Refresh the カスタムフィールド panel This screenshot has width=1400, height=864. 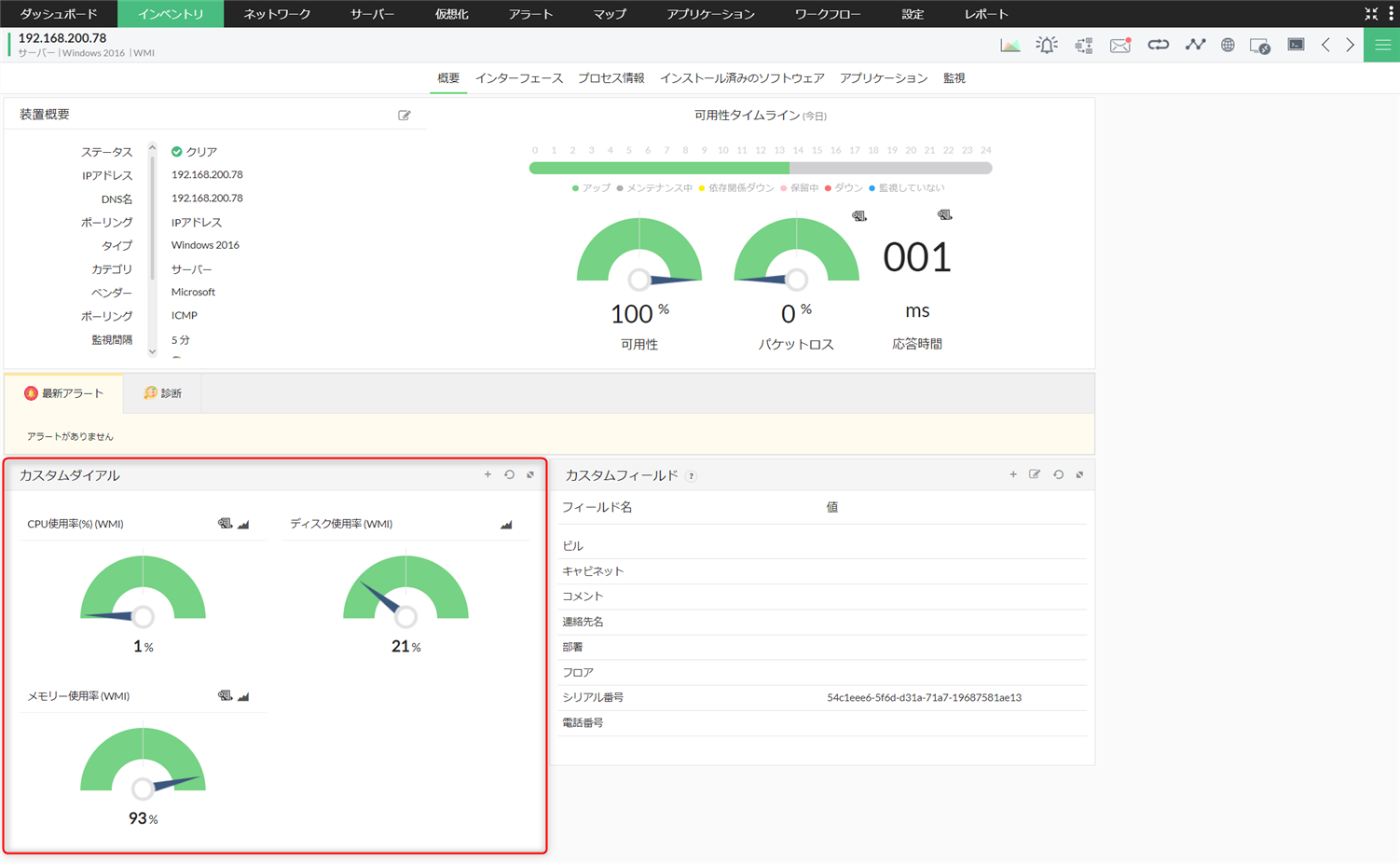click(x=1058, y=474)
